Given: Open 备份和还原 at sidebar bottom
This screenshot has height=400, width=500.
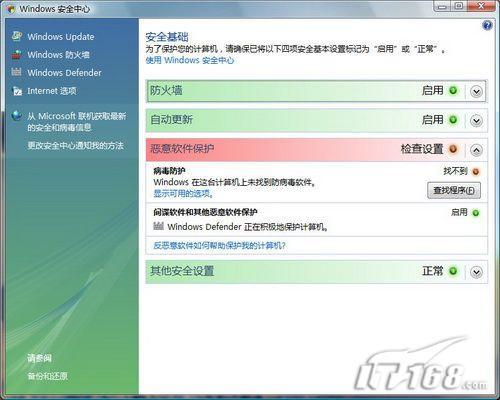Looking at the screenshot, I should click(x=47, y=376).
